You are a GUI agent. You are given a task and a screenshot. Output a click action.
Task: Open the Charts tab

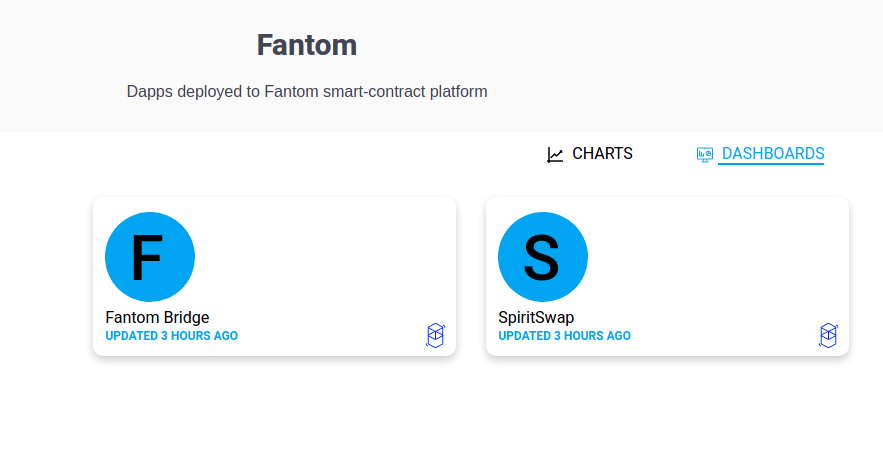(590, 154)
